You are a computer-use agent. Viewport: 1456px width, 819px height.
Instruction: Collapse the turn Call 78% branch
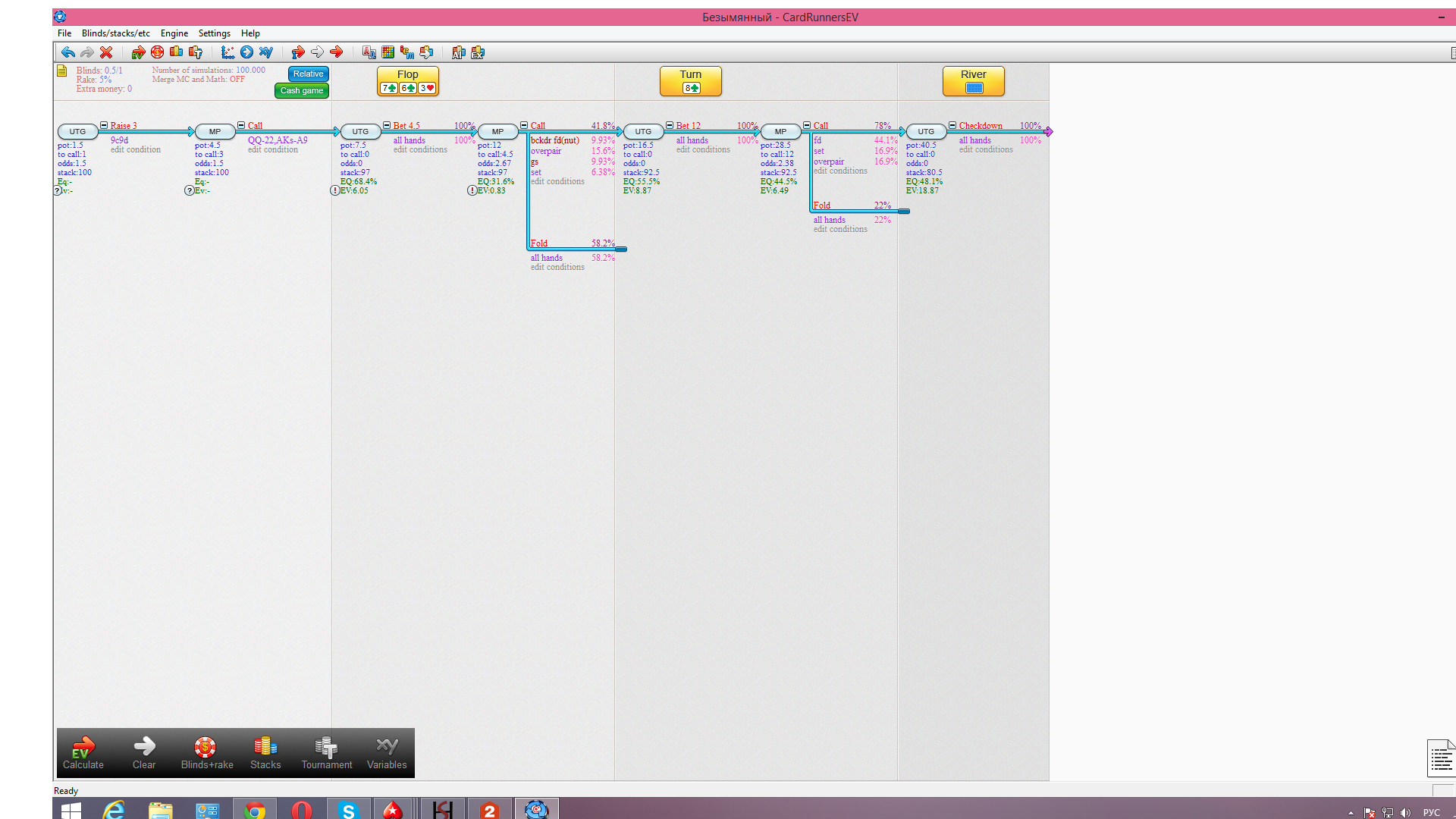coord(807,125)
